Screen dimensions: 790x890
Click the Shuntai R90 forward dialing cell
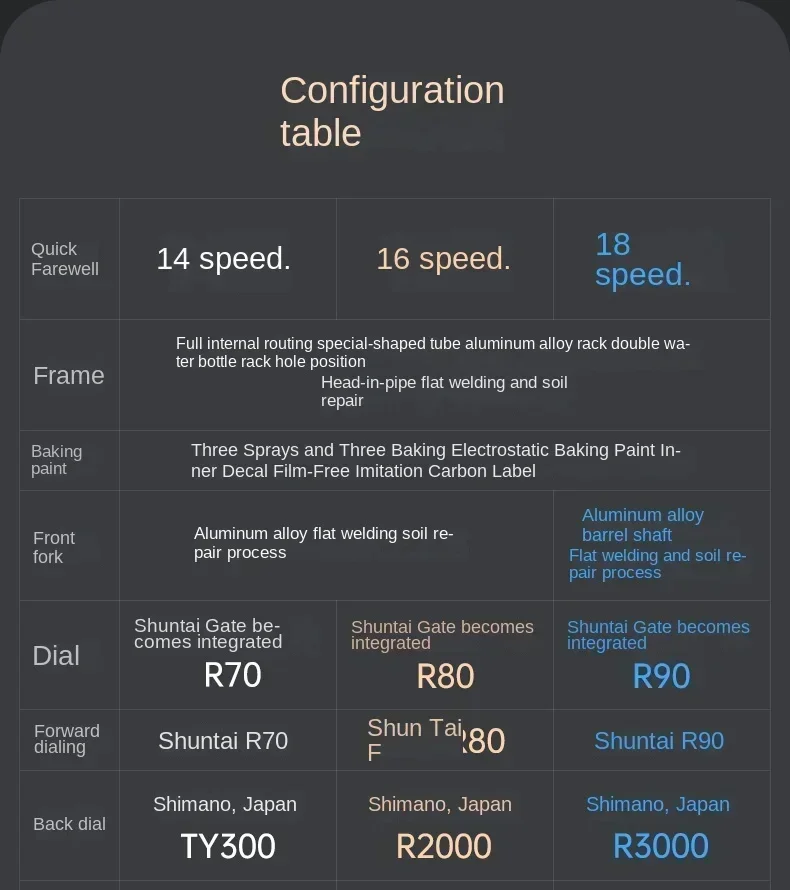(659, 741)
